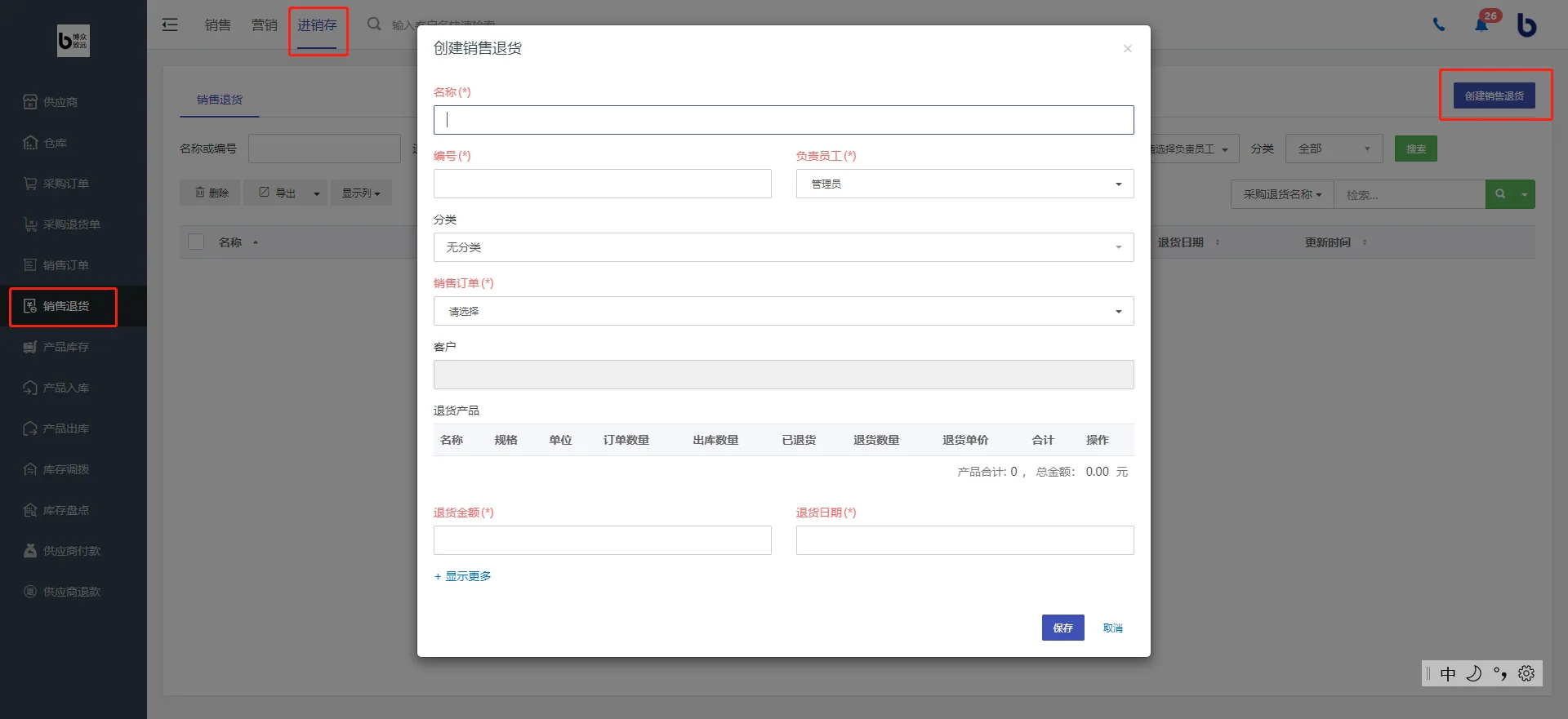
Task: Click 取消 to cancel the dialog
Action: click(x=1112, y=628)
